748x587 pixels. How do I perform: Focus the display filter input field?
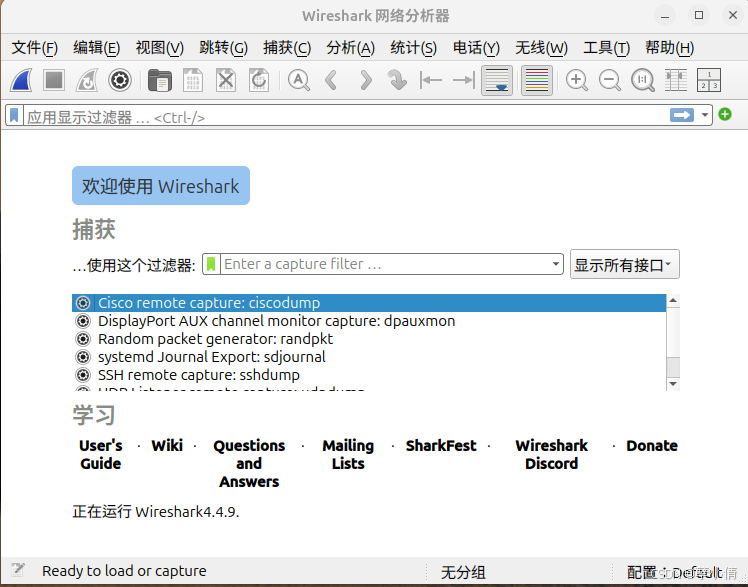coord(346,116)
